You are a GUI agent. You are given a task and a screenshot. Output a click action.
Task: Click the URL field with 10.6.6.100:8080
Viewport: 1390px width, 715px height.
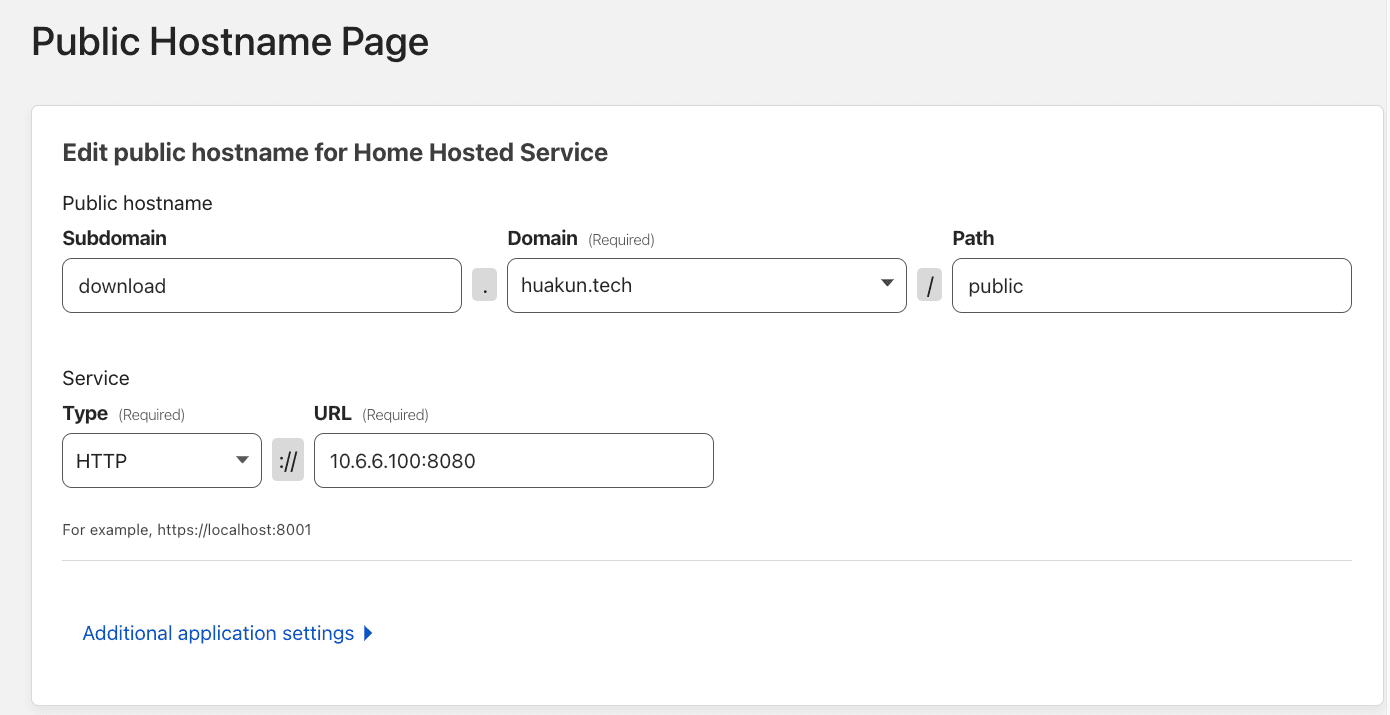tap(513, 461)
